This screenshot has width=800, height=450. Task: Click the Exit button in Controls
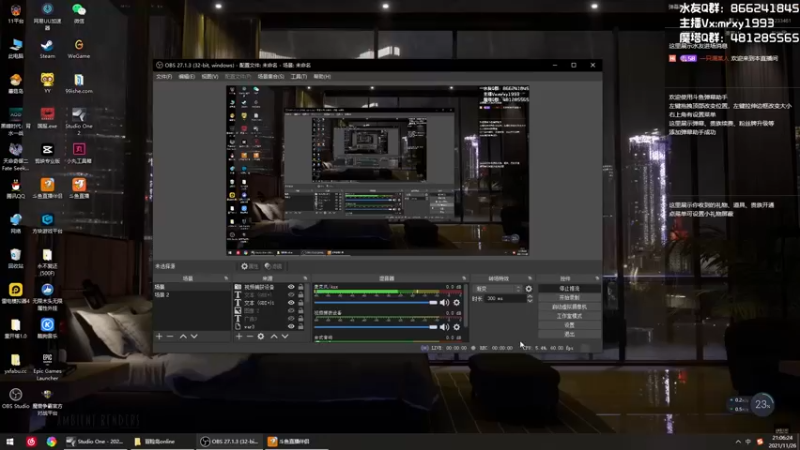pos(569,335)
